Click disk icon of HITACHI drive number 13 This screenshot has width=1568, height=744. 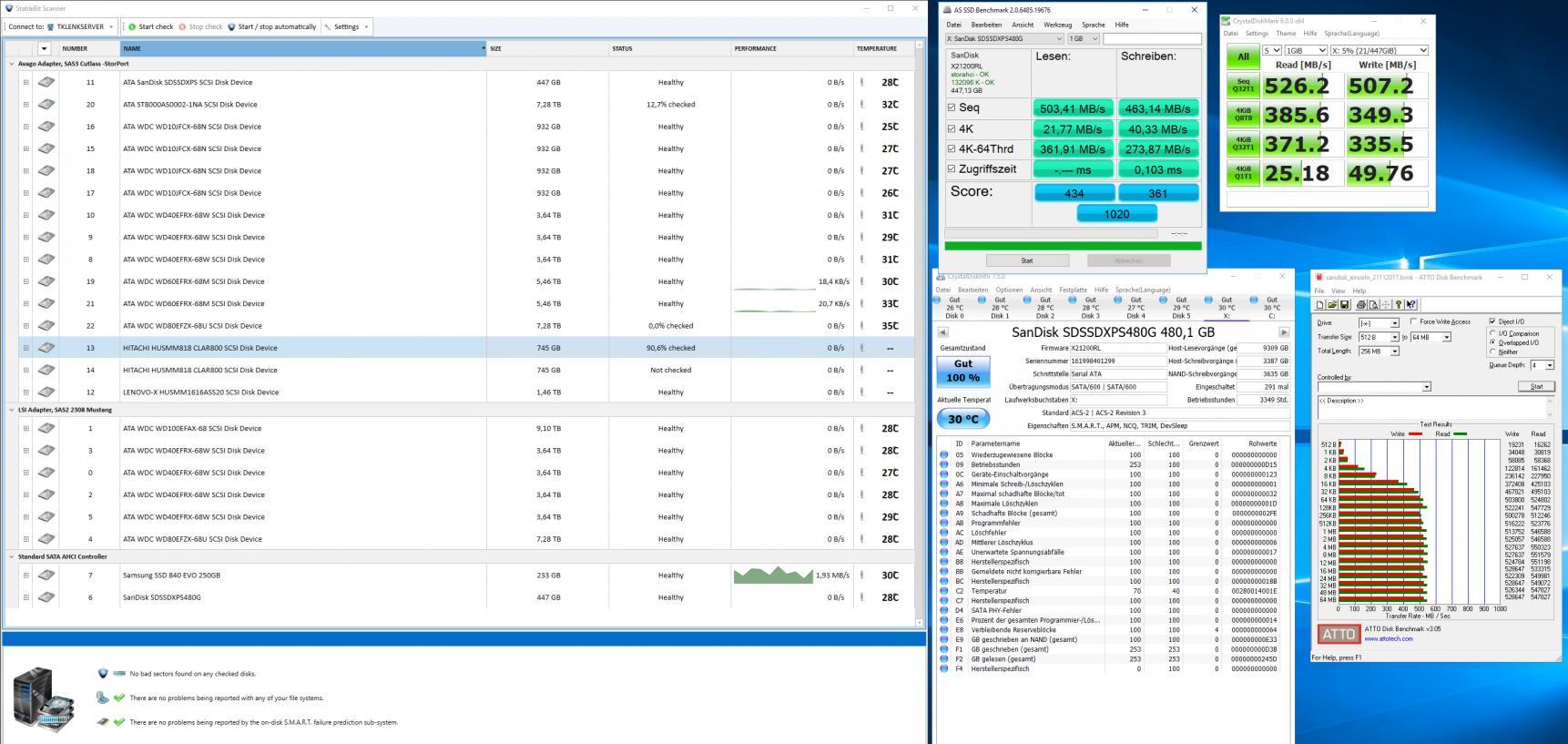46,348
